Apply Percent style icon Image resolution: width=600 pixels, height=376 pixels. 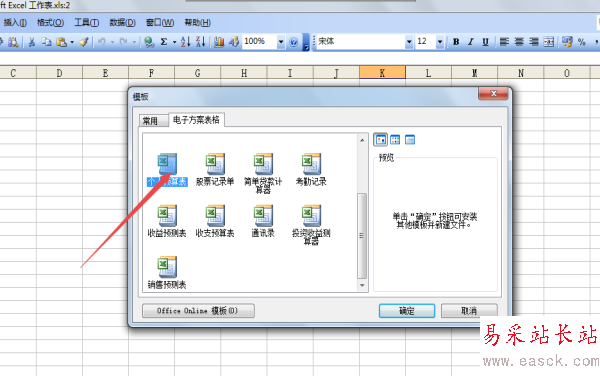coord(582,42)
